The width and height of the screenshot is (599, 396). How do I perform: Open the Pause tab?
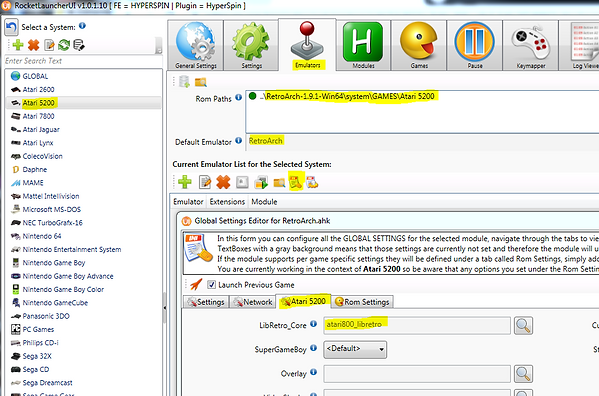point(474,45)
